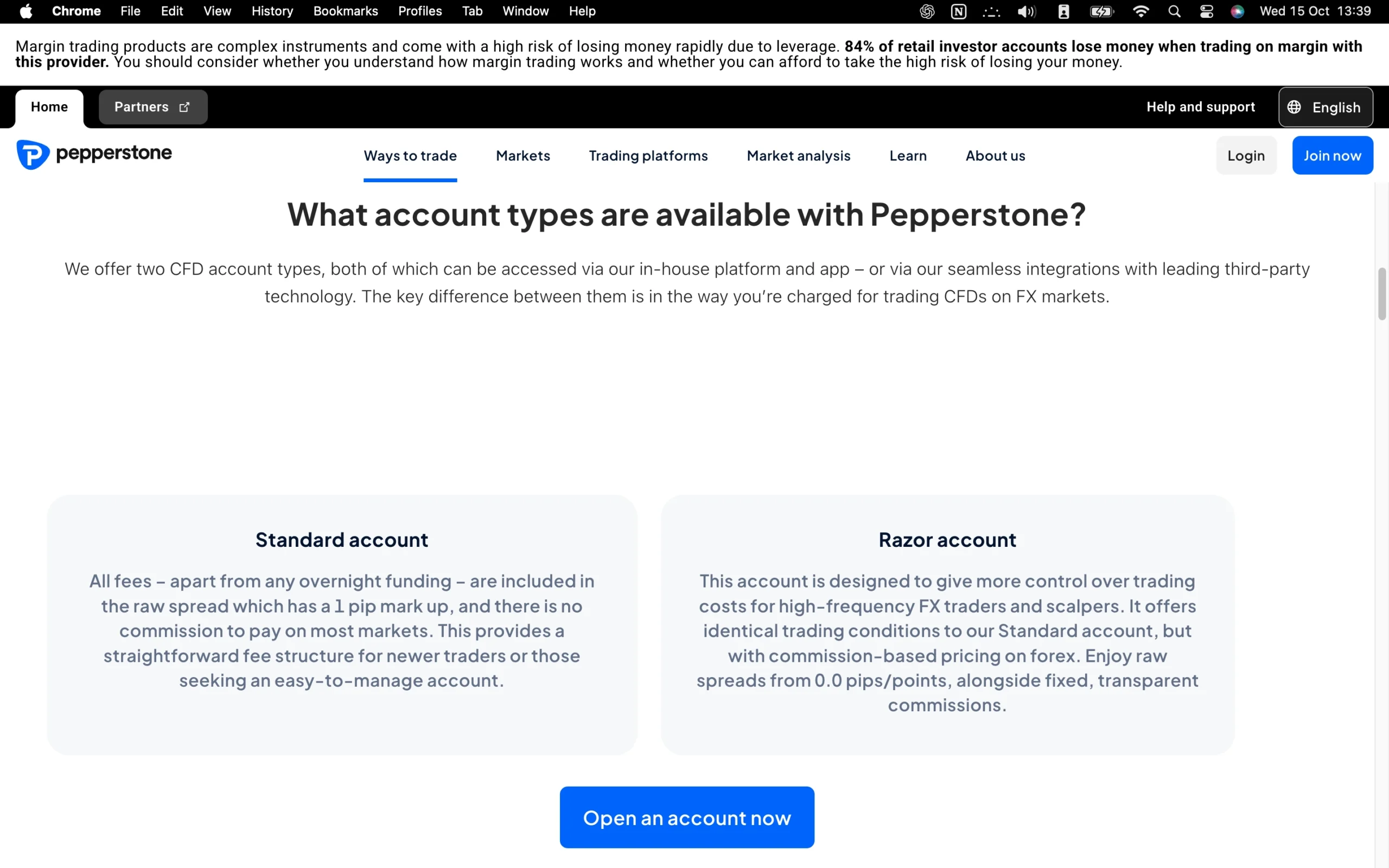
Task: Switch to the Partners tab
Action: click(x=152, y=107)
